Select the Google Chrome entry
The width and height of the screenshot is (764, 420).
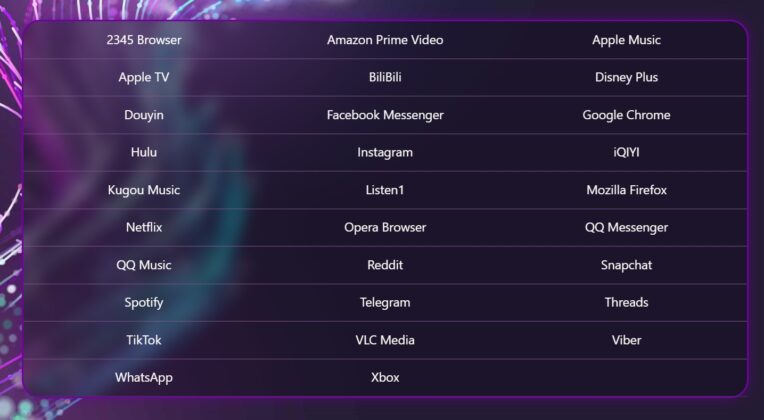click(x=626, y=115)
